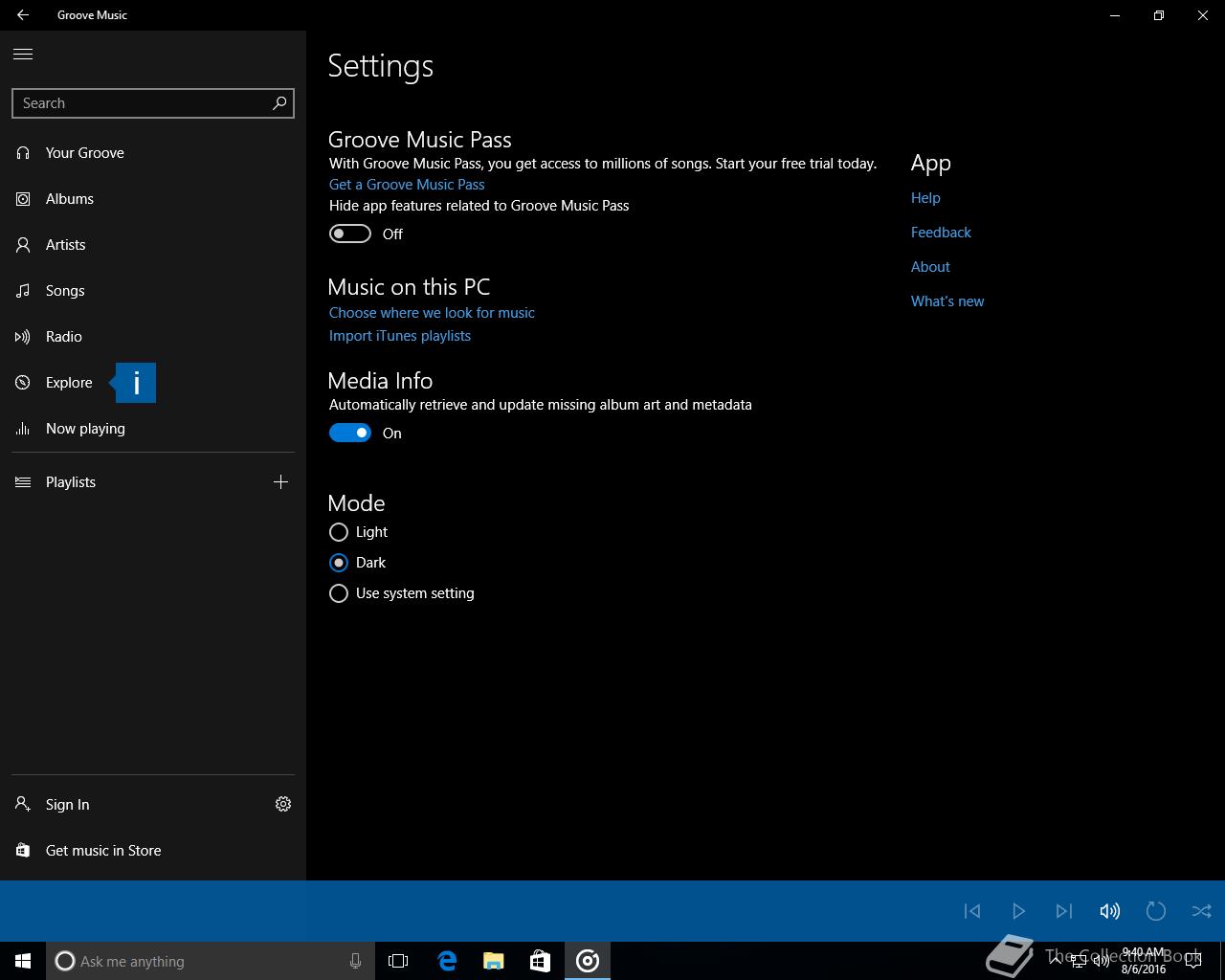Open the Windows Start menu

point(23,961)
